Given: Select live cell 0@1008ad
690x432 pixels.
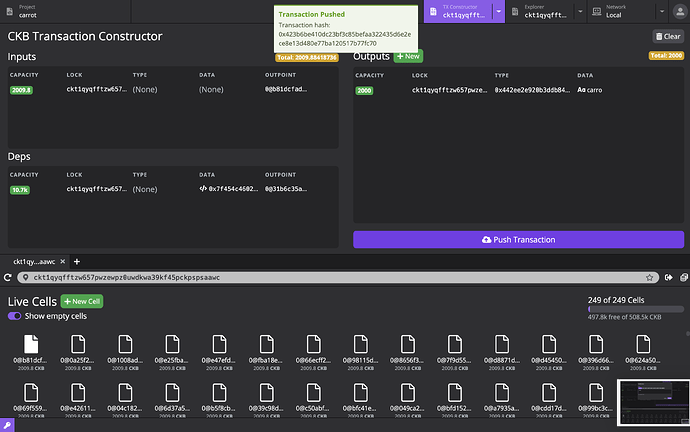Looking at the screenshot, I should pos(125,352).
